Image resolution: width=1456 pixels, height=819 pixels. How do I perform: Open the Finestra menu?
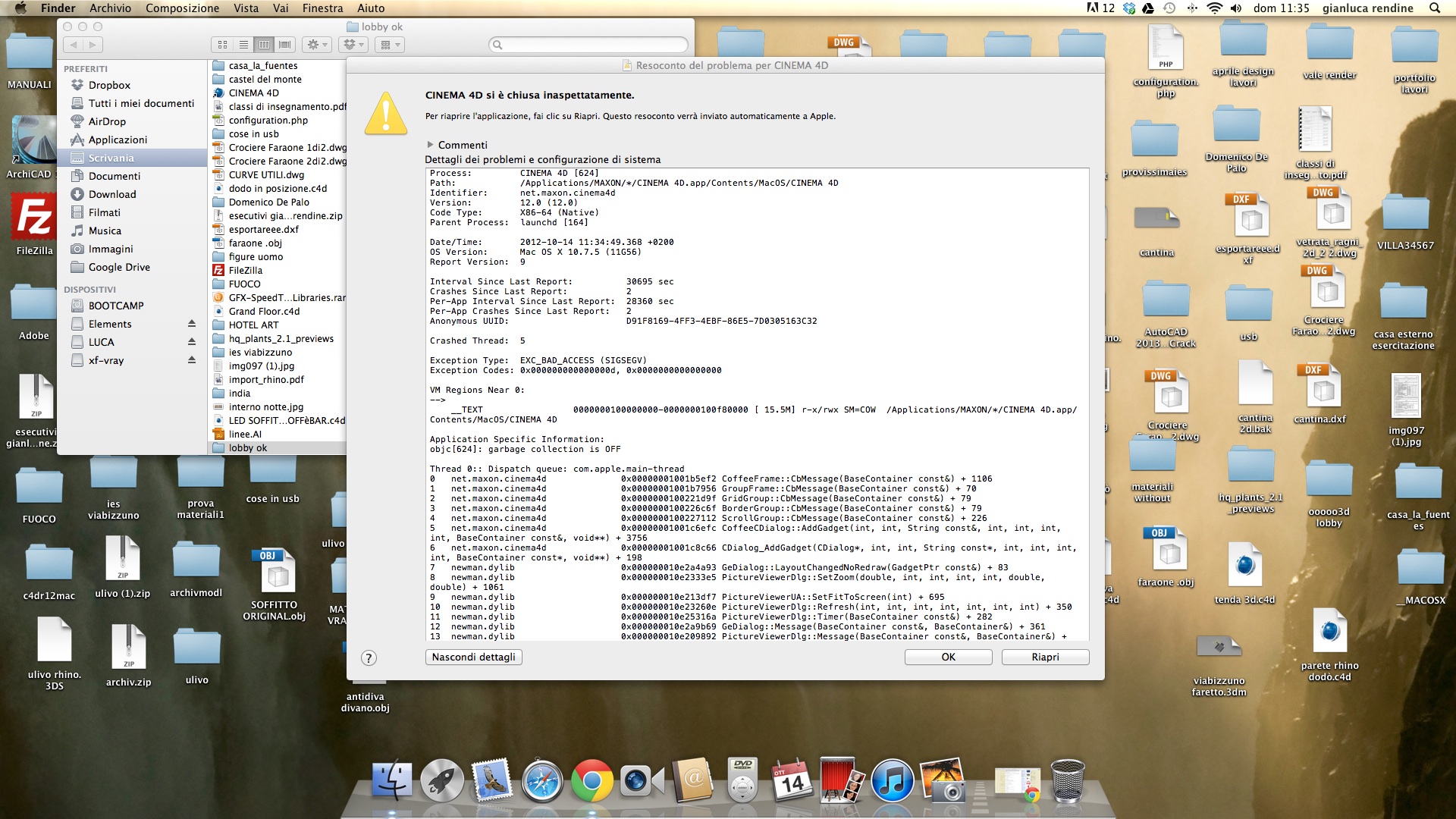pos(322,8)
